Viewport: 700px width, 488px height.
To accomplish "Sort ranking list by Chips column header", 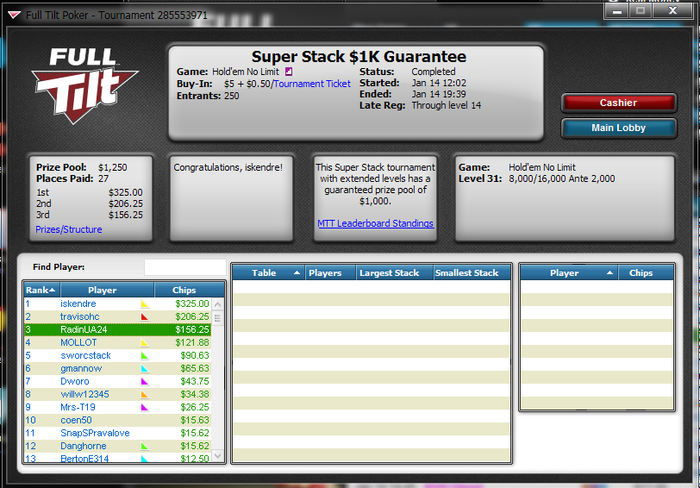I will click(189, 290).
